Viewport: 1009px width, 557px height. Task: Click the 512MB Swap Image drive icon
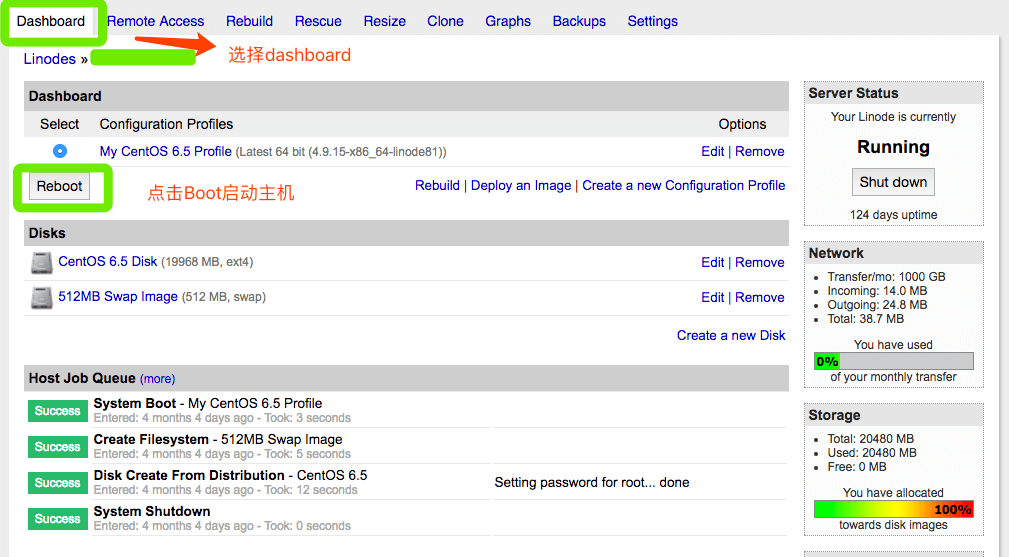pos(41,298)
